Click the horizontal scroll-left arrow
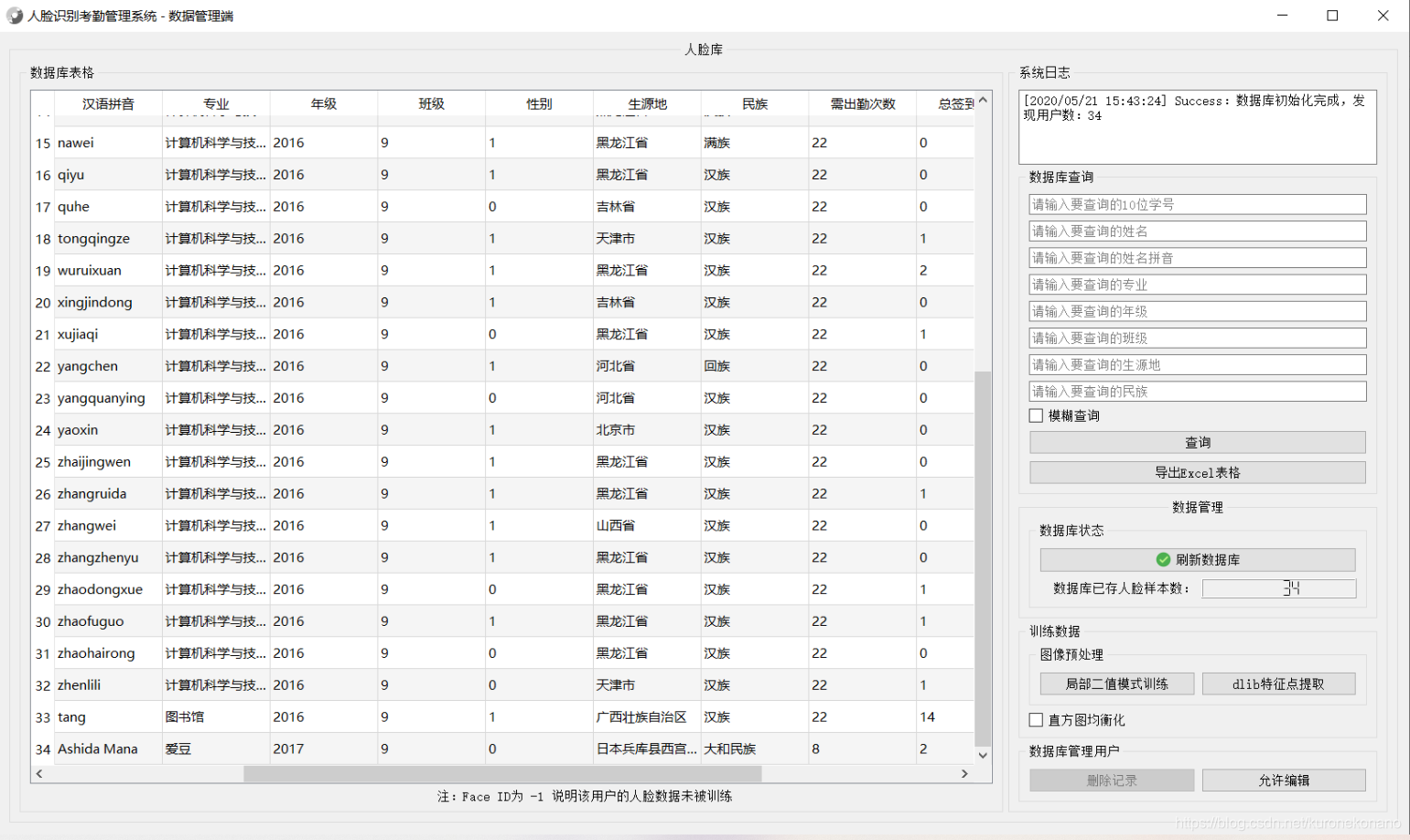 39,774
